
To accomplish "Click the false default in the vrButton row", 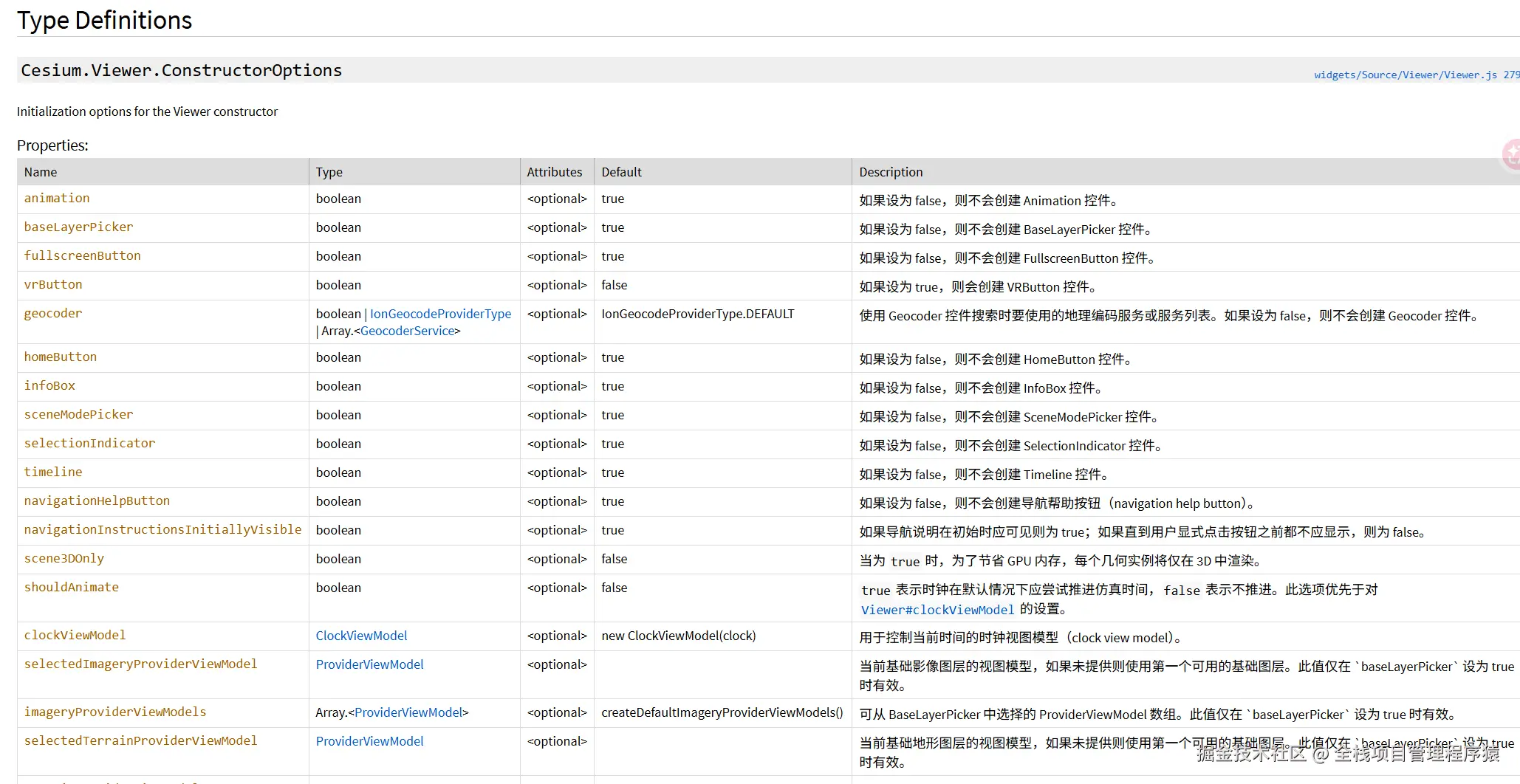I will [x=614, y=285].
